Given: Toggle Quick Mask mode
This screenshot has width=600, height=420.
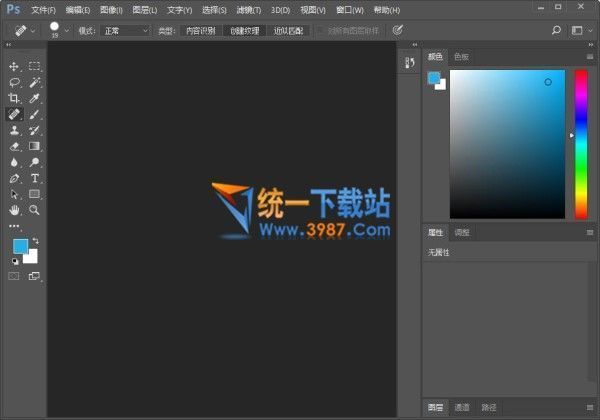Looking at the screenshot, I should [x=14, y=275].
